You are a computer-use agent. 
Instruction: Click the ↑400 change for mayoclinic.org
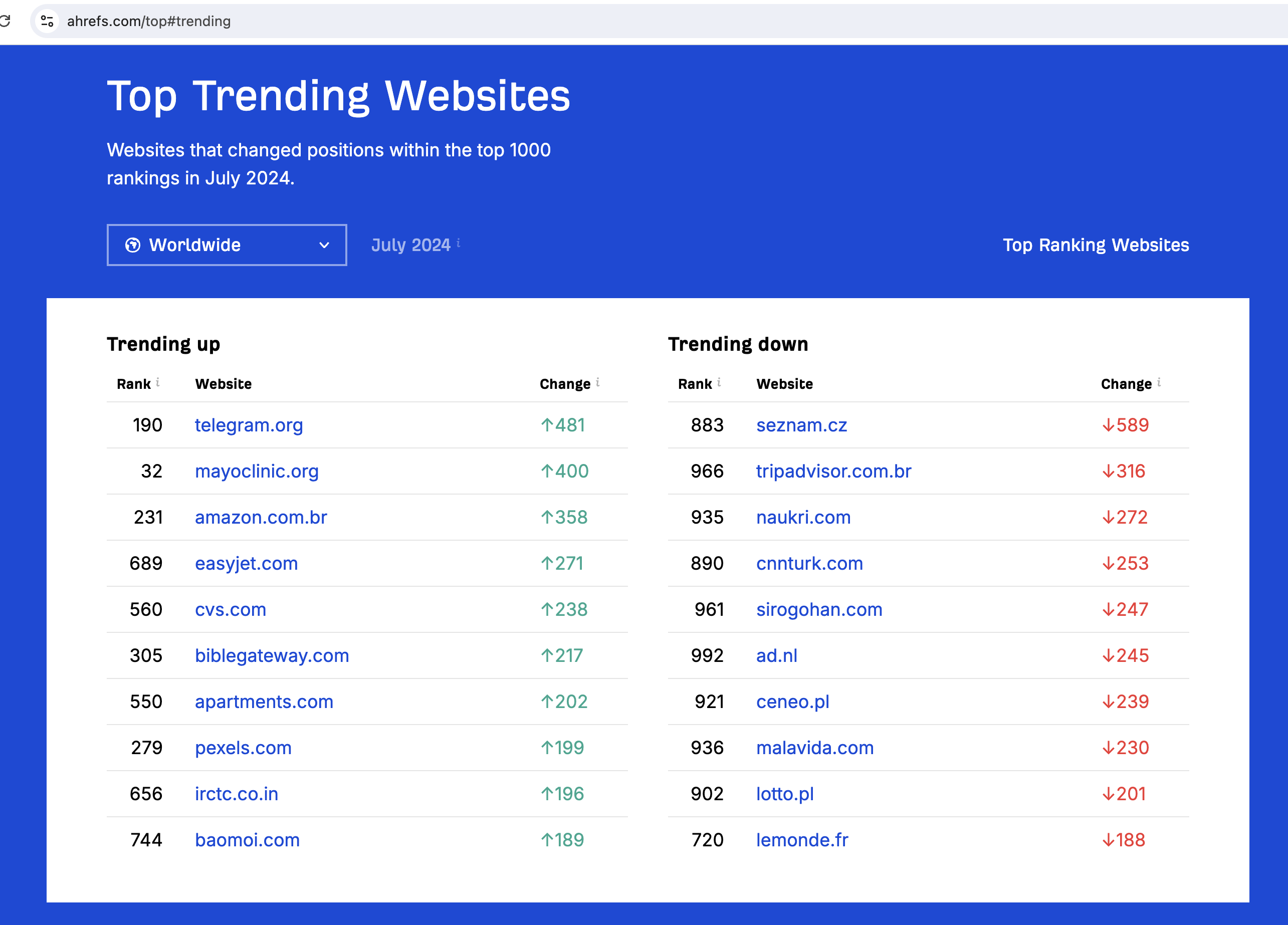[564, 471]
